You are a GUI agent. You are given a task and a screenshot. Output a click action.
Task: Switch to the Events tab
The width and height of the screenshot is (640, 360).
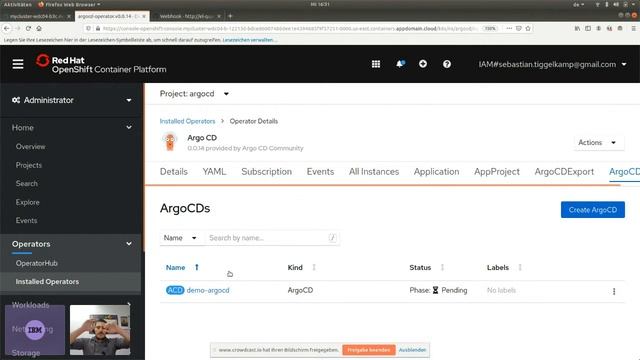[320, 171]
